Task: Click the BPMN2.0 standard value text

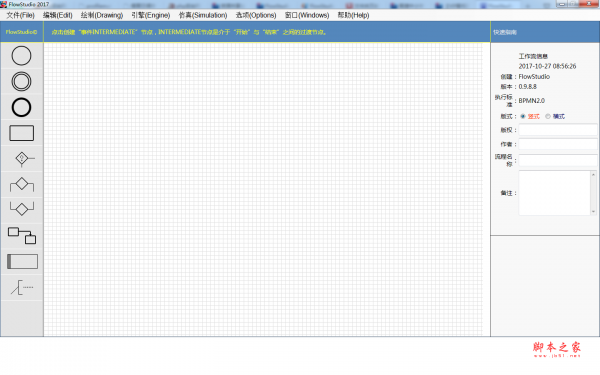Action: click(x=532, y=101)
